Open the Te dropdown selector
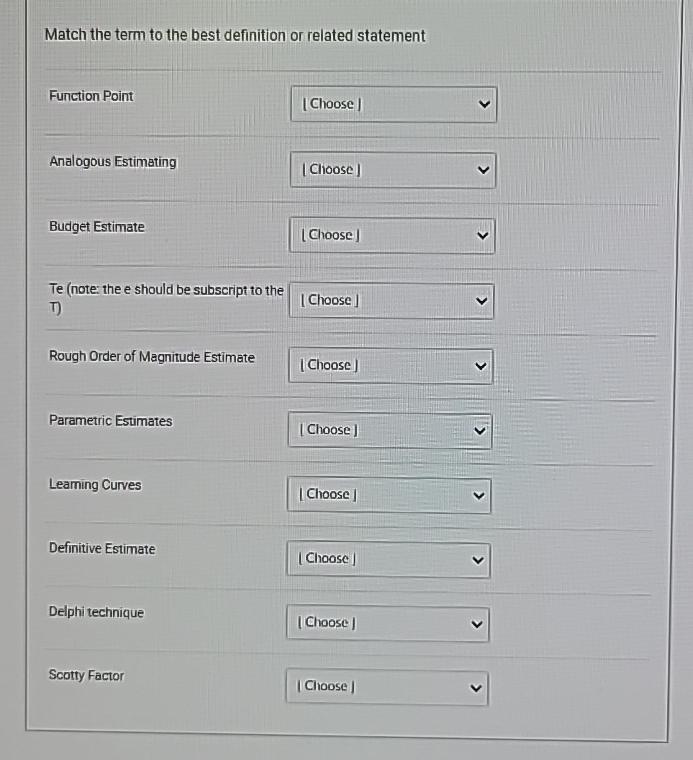 (392, 301)
